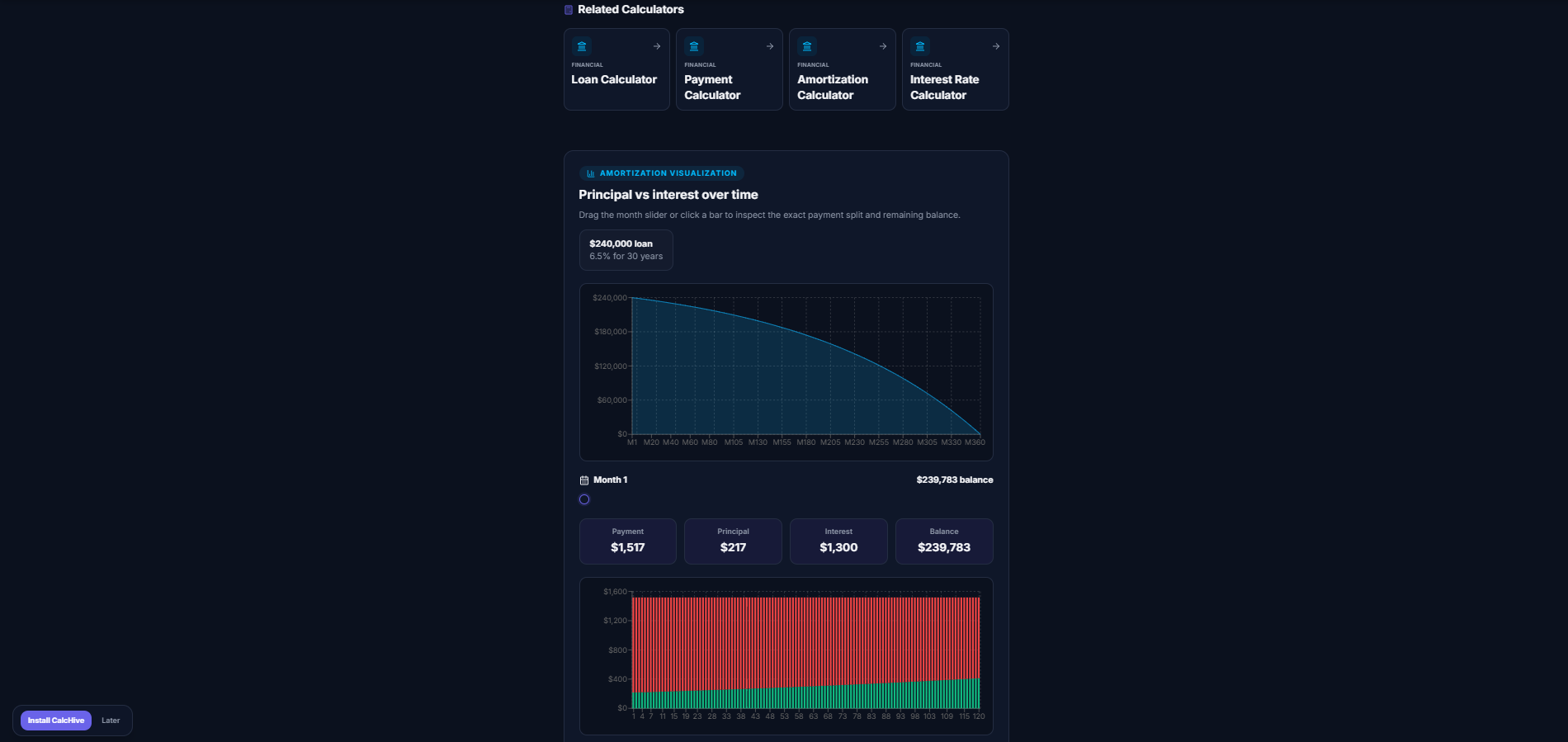The image size is (1568, 742).
Task: Open the Amortization Calculator card
Action: tap(843, 69)
